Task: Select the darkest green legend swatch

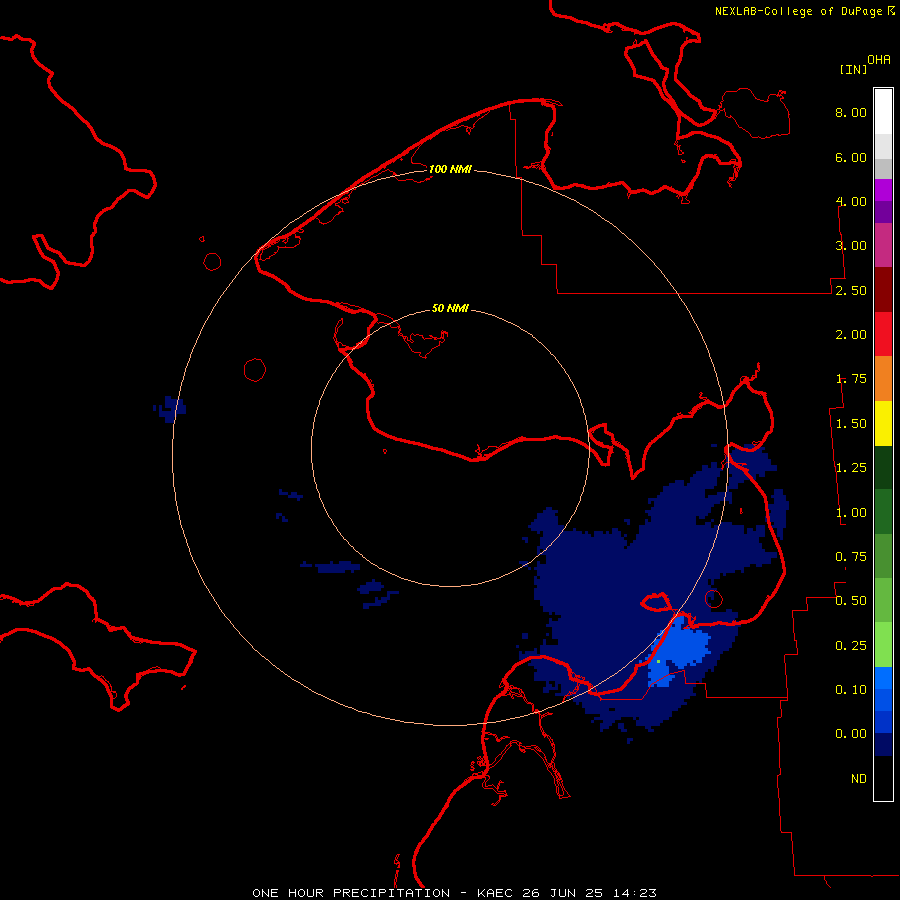Action: coord(883,467)
